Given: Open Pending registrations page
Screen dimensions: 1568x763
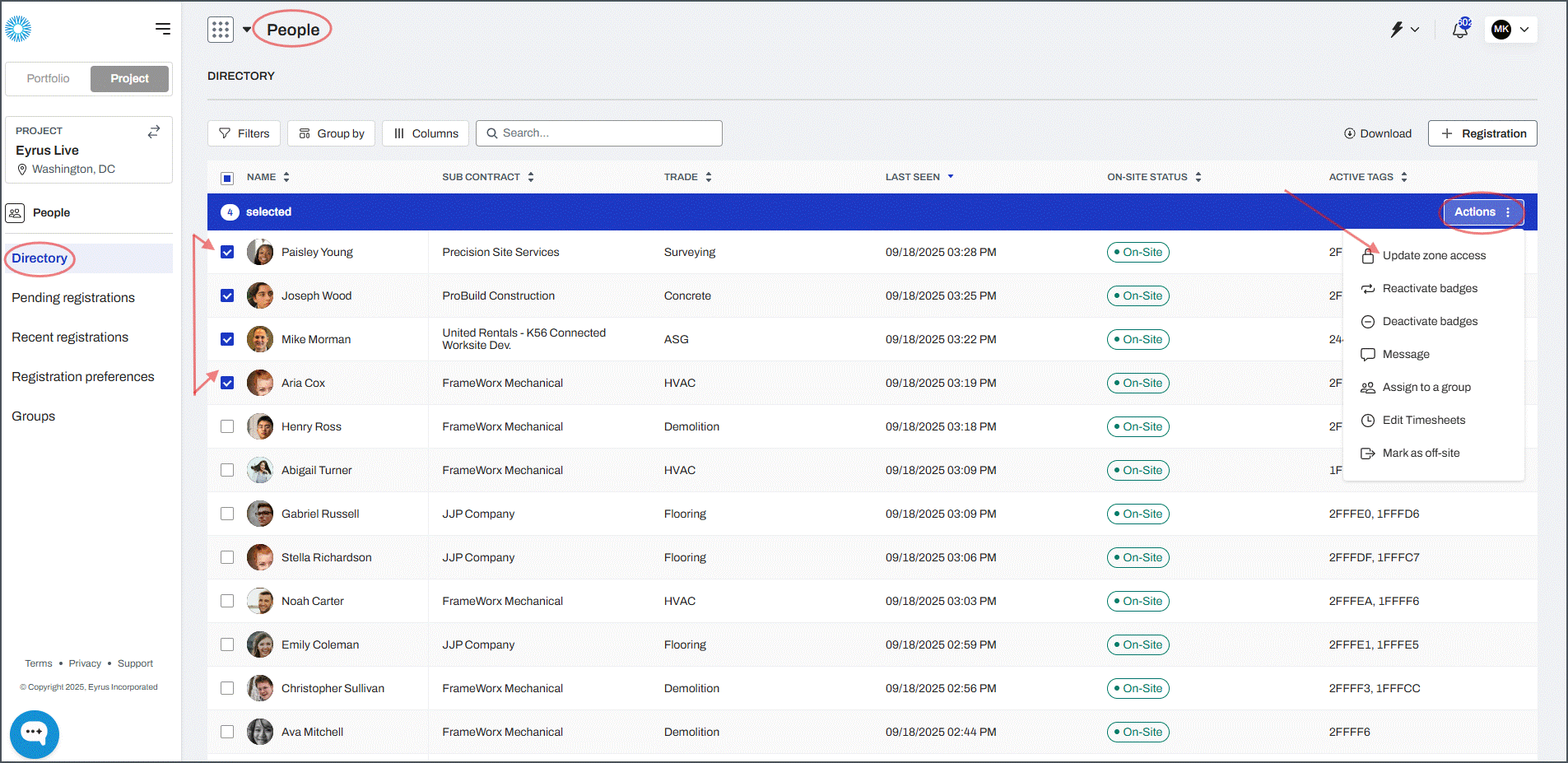Looking at the screenshot, I should click(x=73, y=298).
